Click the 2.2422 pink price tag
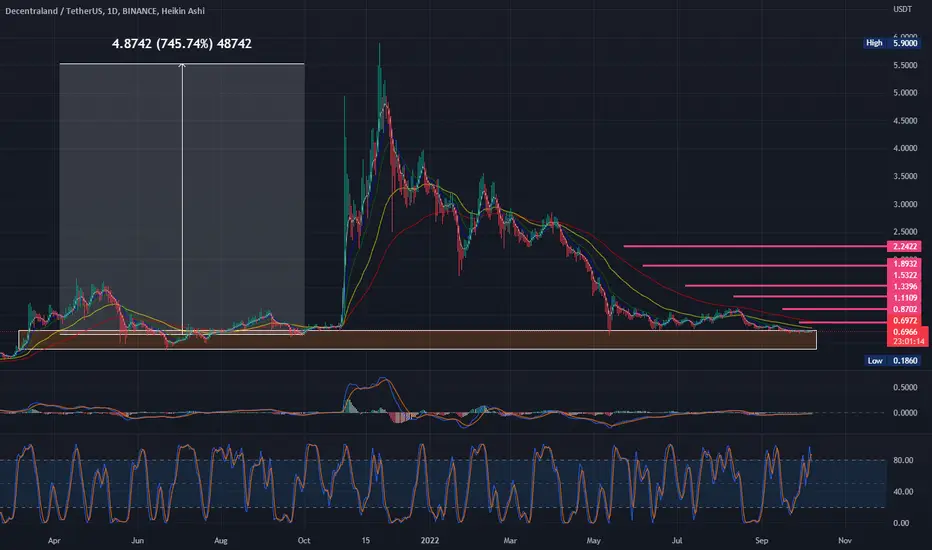Image resolution: width=932 pixels, height=550 pixels. [x=905, y=246]
